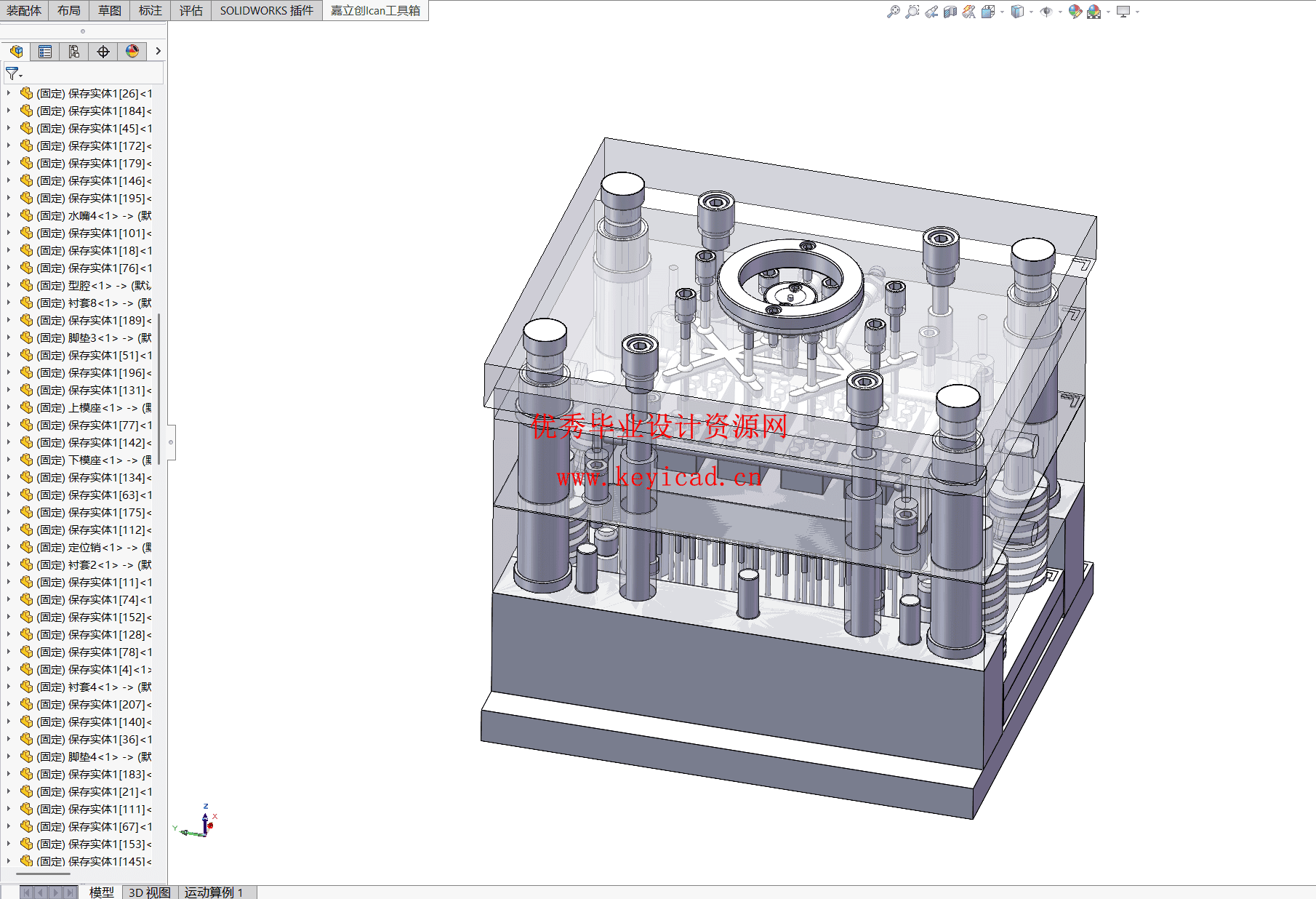Click the part icon of 保存实体1[146]

click(27, 180)
